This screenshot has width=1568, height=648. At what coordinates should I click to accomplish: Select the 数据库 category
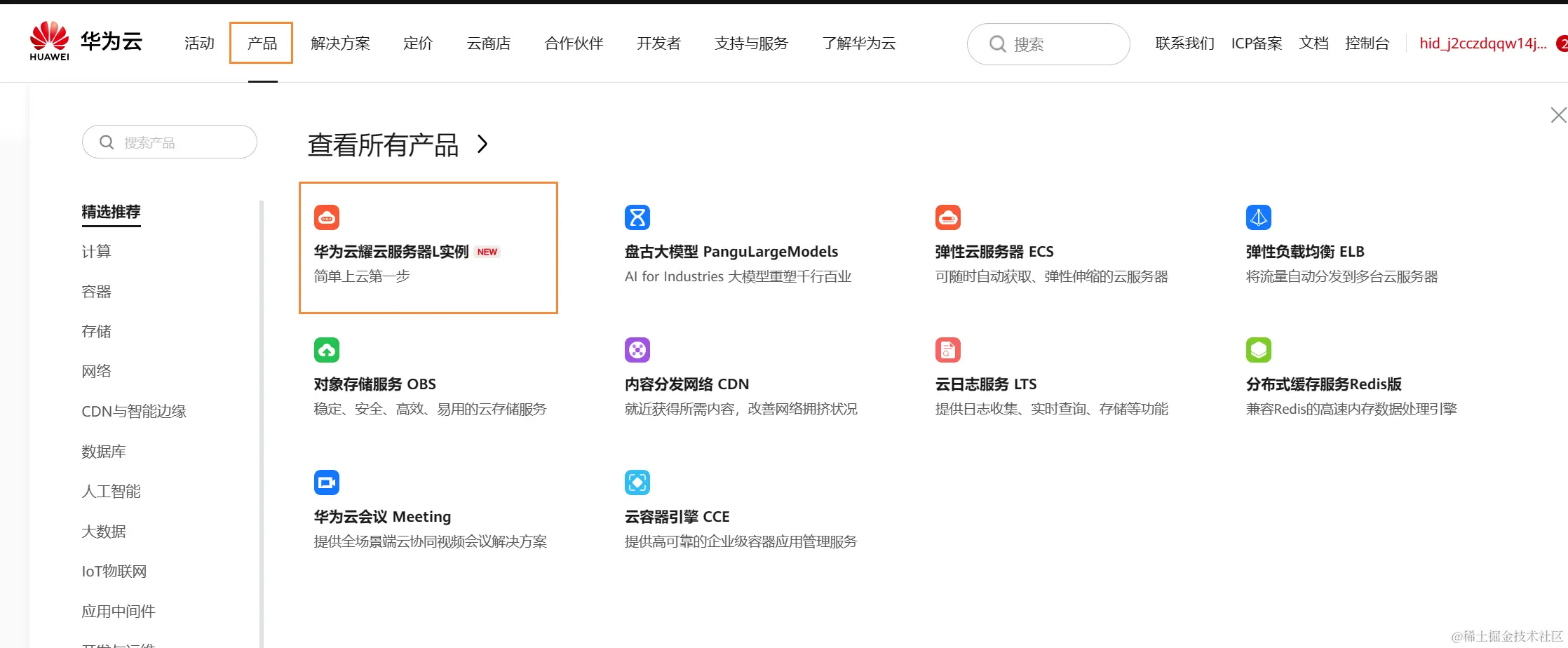point(104,452)
